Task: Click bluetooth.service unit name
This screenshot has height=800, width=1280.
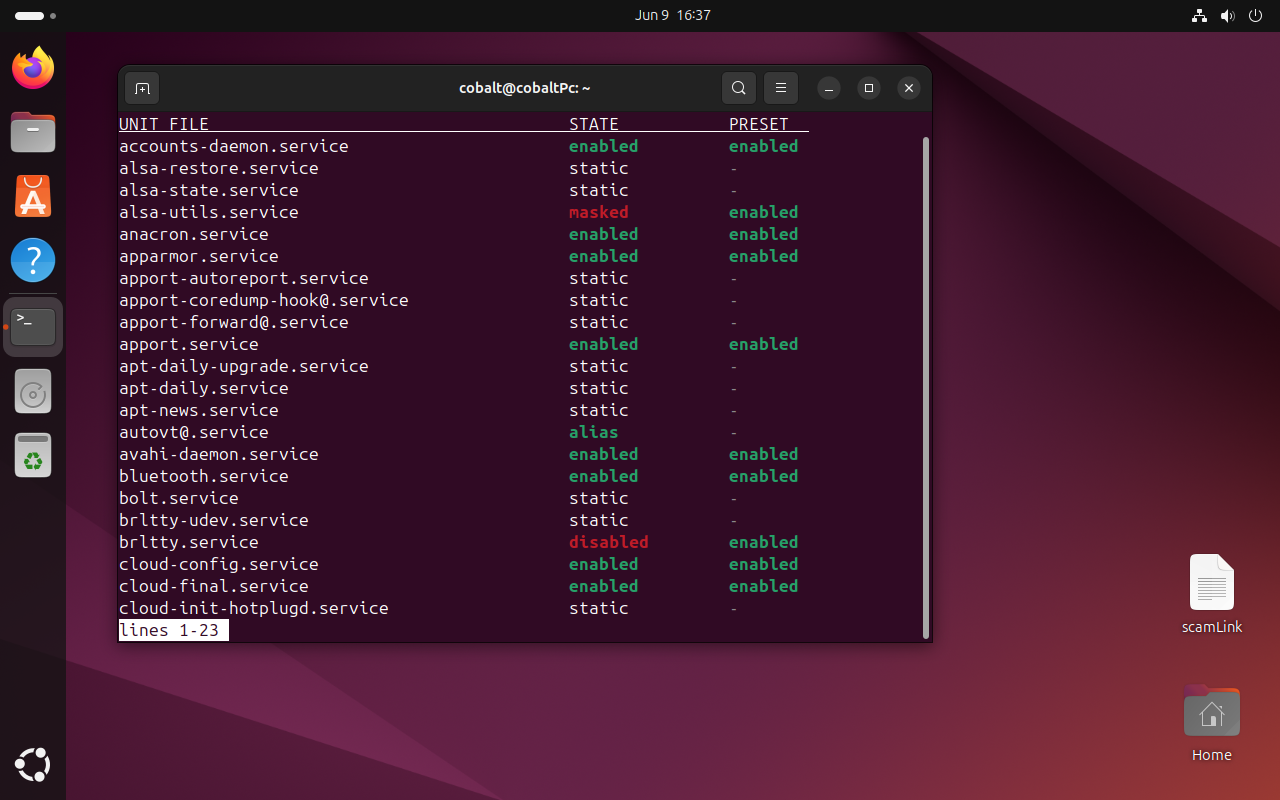Action: click(x=204, y=476)
